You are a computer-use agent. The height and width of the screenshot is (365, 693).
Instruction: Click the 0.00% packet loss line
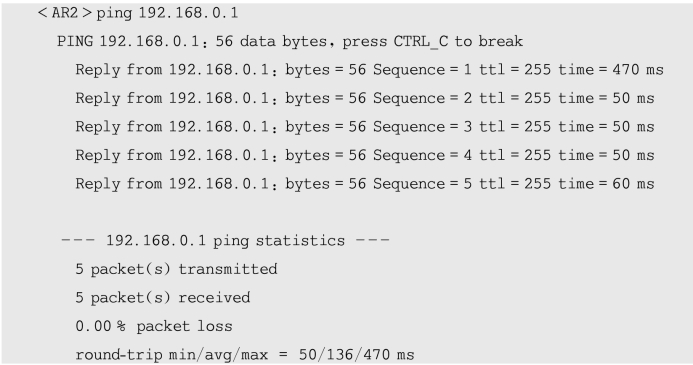pos(154,327)
